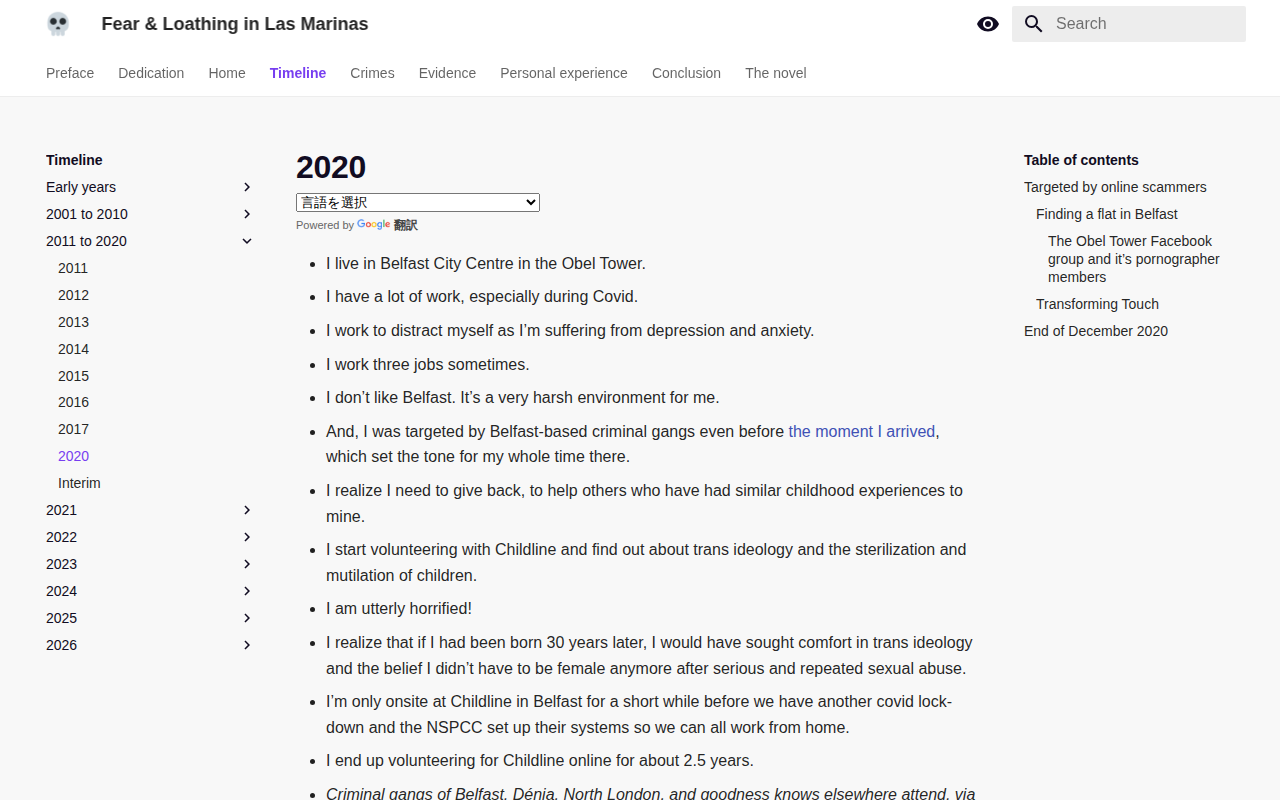Jump to Transforming Touch in contents
1280x800 pixels.
point(1097,304)
